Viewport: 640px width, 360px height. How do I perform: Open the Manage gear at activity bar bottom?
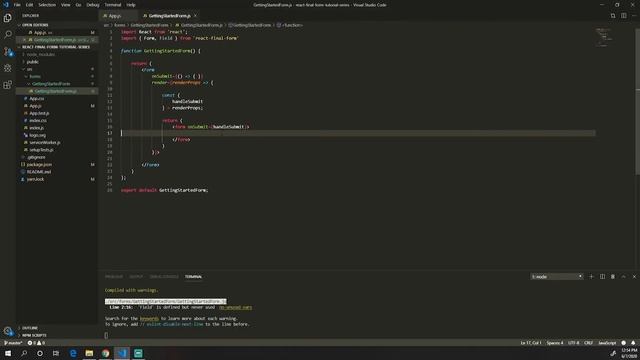pyautogui.click(x=7, y=331)
